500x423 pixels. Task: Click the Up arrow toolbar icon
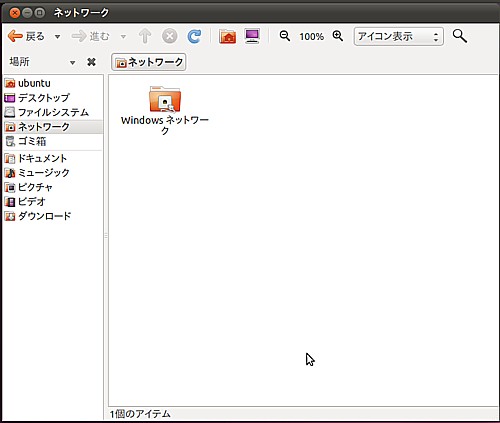(x=145, y=36)
